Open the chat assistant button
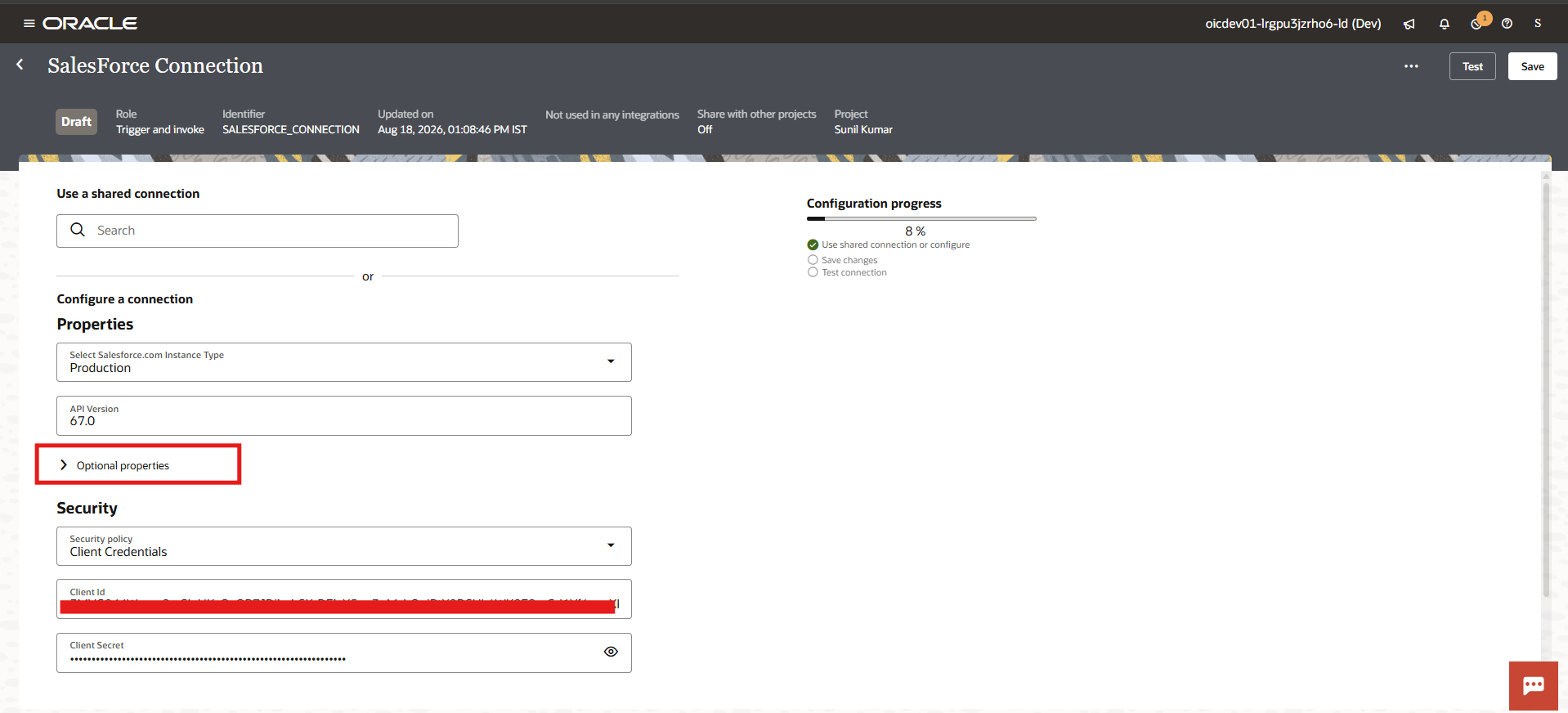Screen dimensions: 1568x713 pos(1534,685)
